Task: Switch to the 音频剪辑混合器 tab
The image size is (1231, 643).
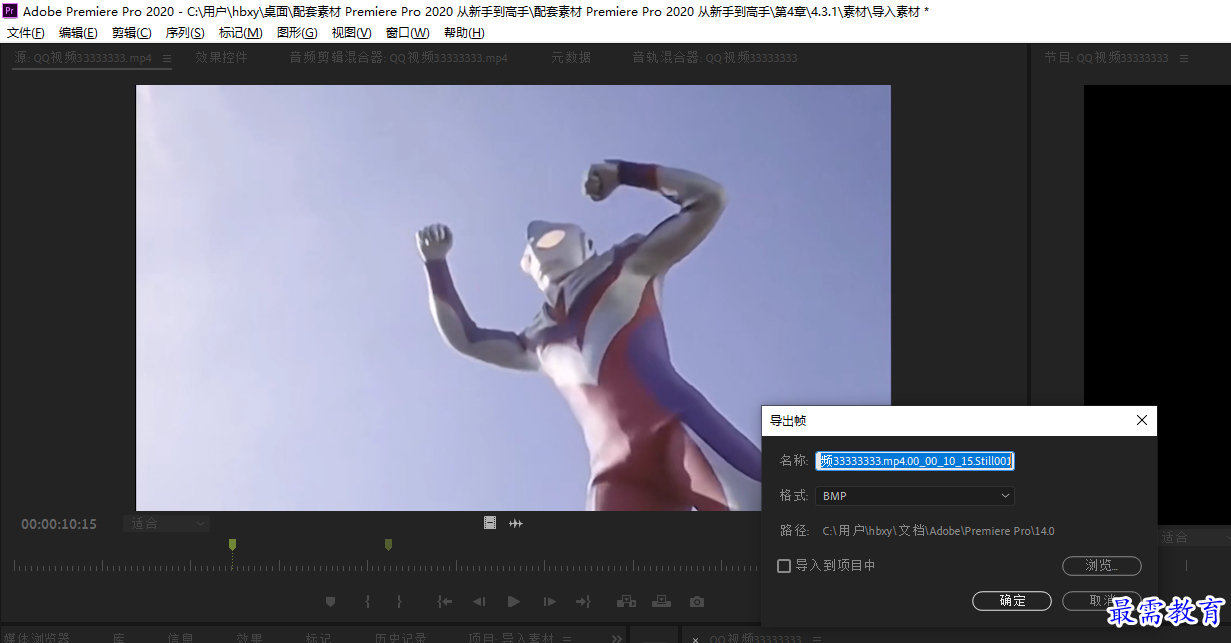Action: click(x=398, y=59)
